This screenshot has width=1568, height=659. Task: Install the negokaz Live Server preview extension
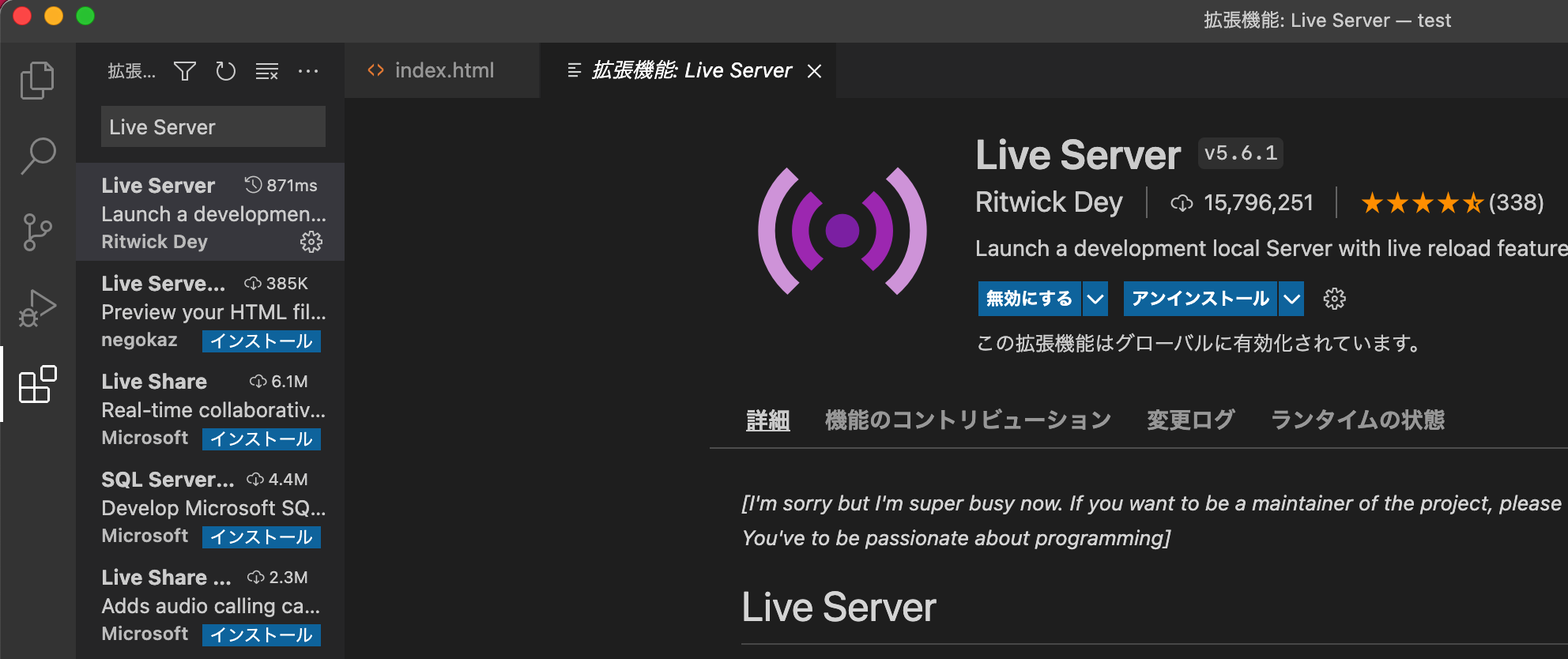pos(262,341)
